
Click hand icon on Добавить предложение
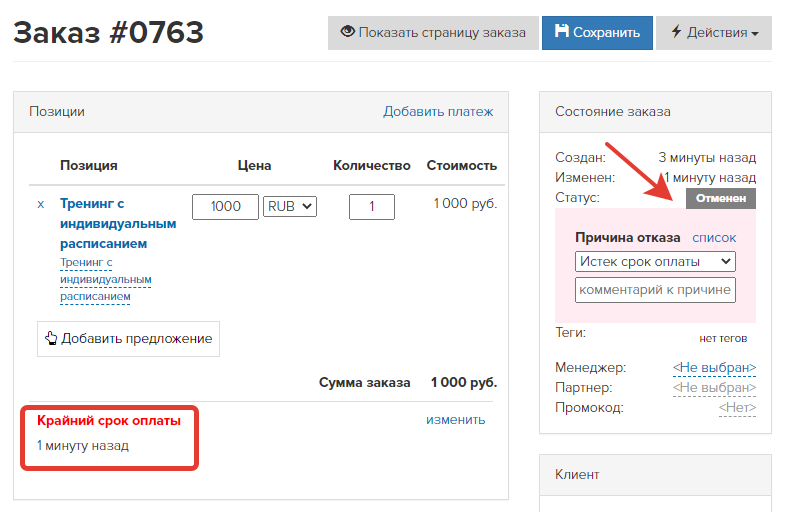point(52,338)
